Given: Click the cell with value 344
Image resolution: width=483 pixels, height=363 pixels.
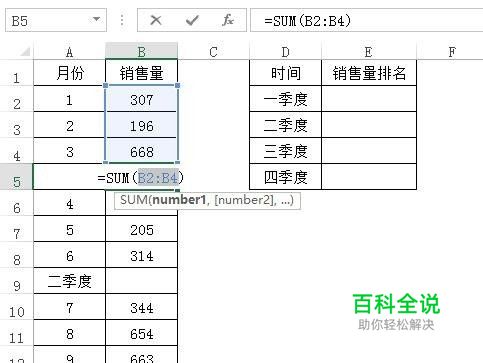Looking at the screenshot, I should point(141,307).
